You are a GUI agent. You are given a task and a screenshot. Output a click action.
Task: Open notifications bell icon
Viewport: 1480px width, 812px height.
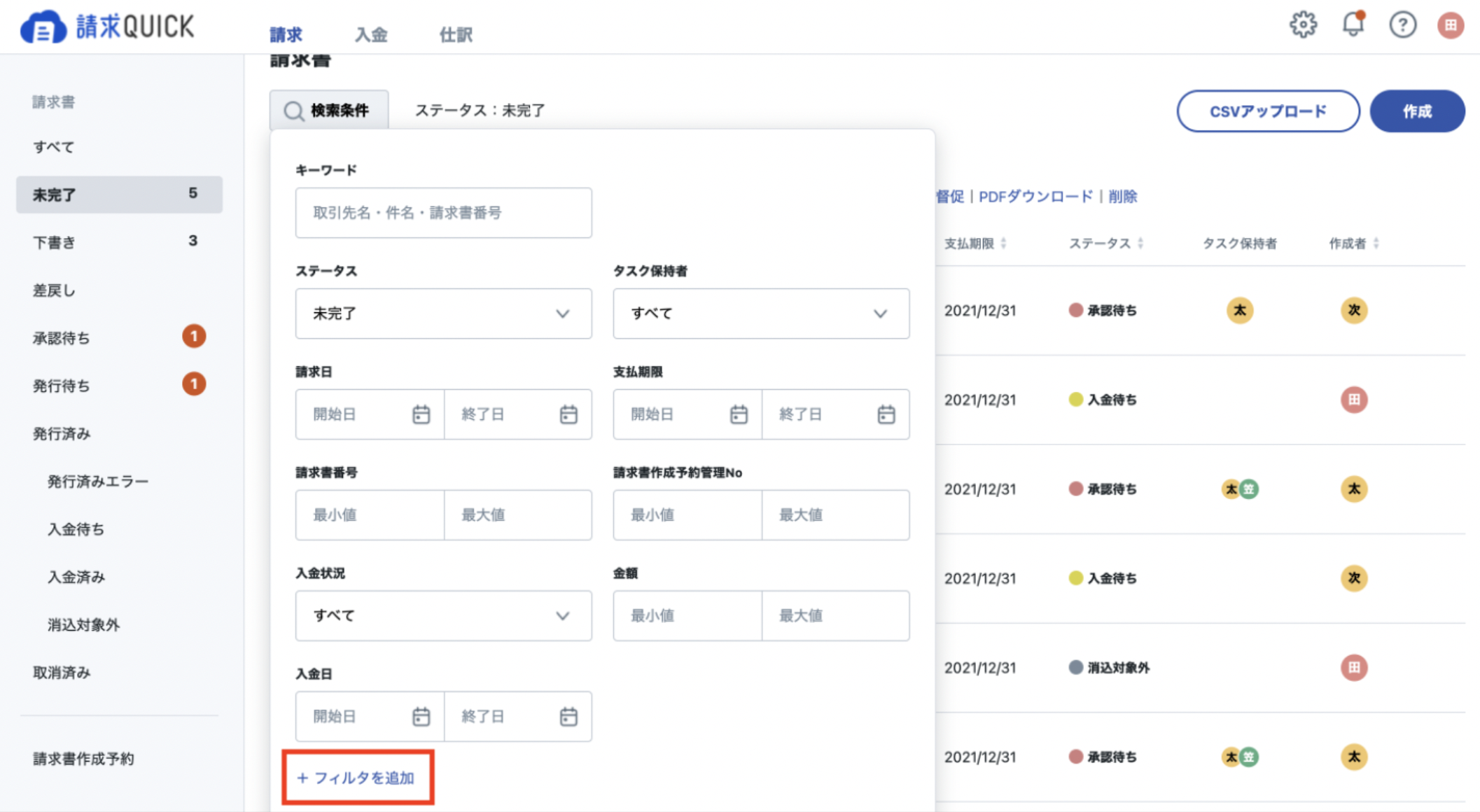[x=1353, y=24]
